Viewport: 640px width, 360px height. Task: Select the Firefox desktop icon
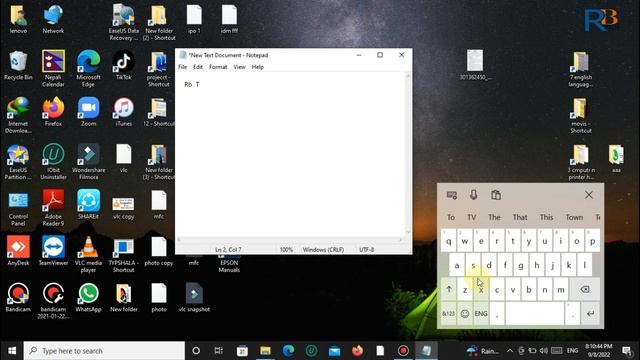[x=53, y=111]
